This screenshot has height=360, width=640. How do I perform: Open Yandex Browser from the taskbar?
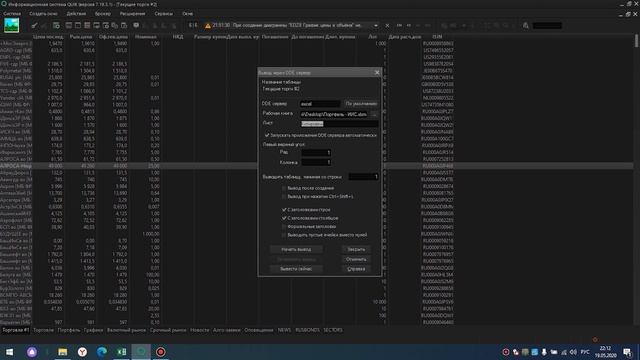click(x=82, y=352)
